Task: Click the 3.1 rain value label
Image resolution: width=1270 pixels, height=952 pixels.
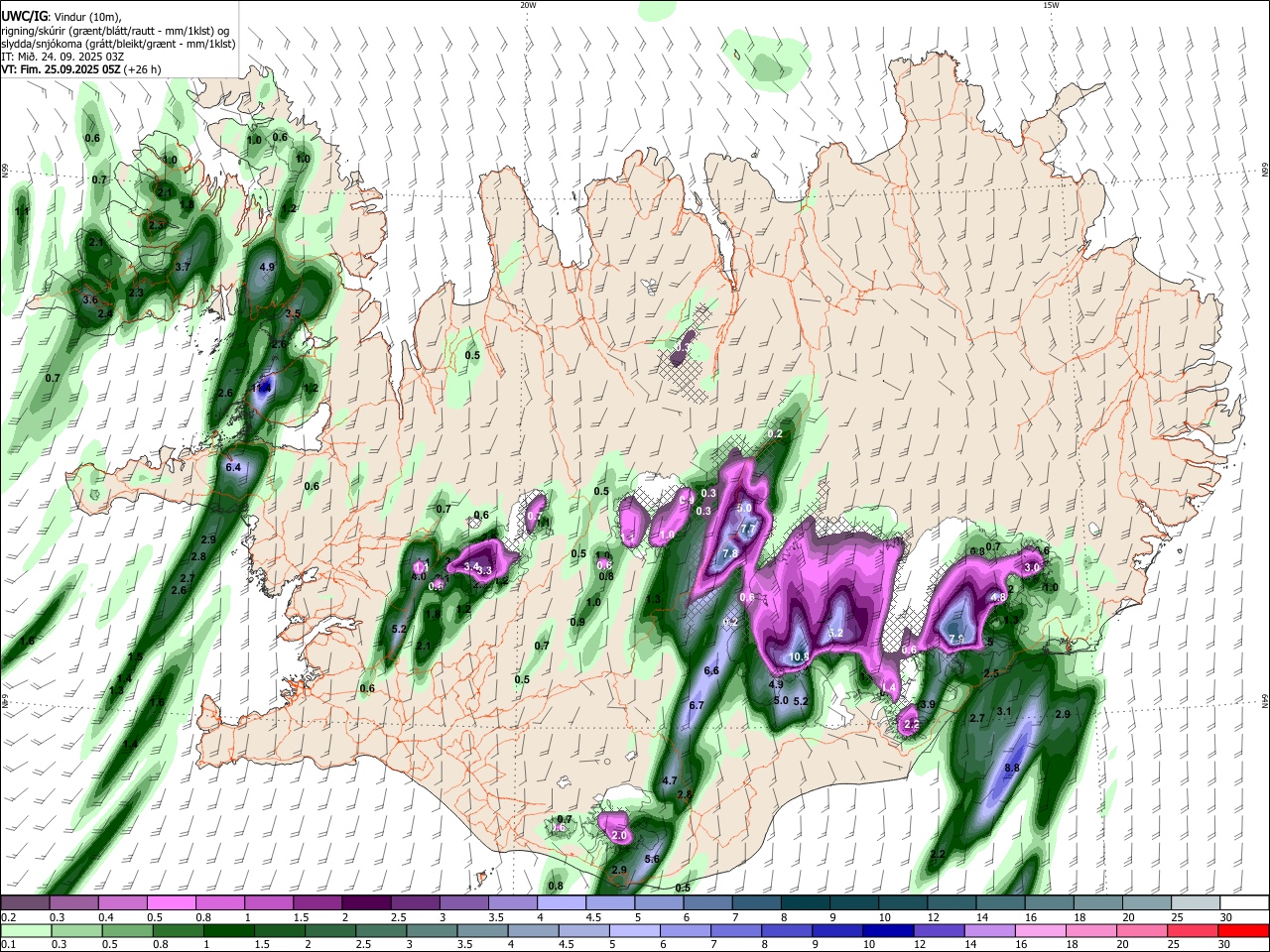Action: pos(1003,711)
